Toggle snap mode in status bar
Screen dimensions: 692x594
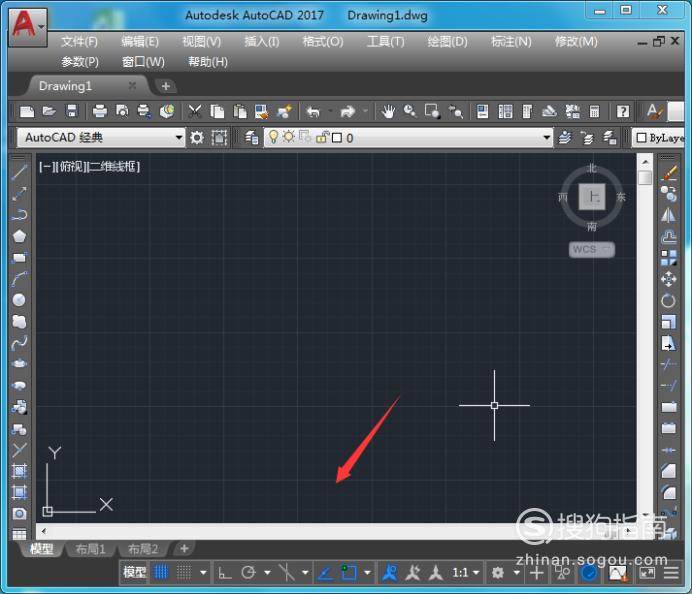[x=184, y=573]
